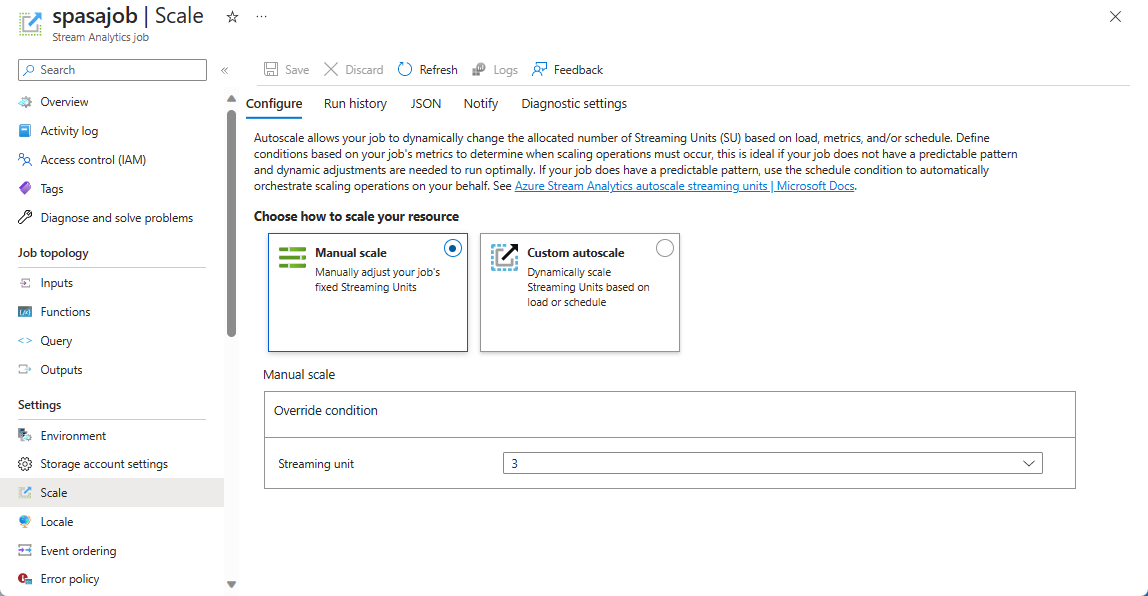
Task: Click the Inputs icon under Job topology
Action: (25, 283)
